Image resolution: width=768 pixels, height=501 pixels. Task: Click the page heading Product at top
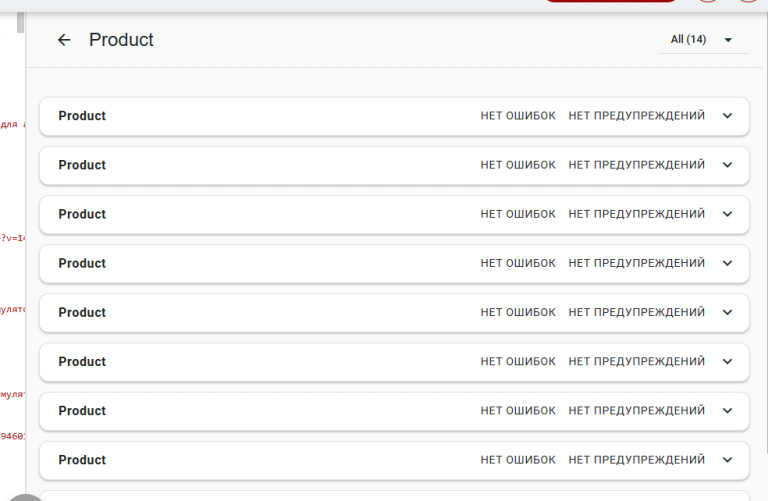pyautogui.click(x=121, y=40)
